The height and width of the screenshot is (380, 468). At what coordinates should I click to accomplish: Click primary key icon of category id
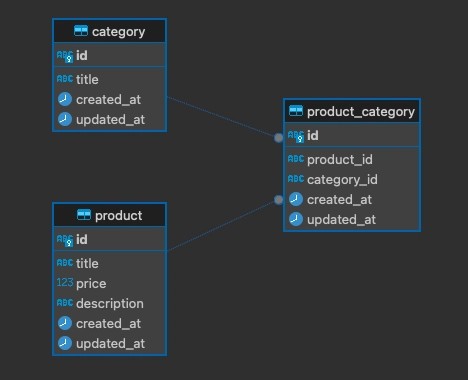(65, 56)
